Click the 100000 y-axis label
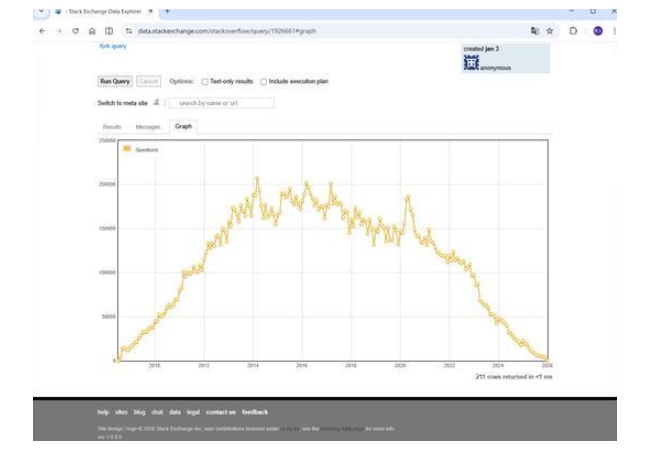 point(107,272)
